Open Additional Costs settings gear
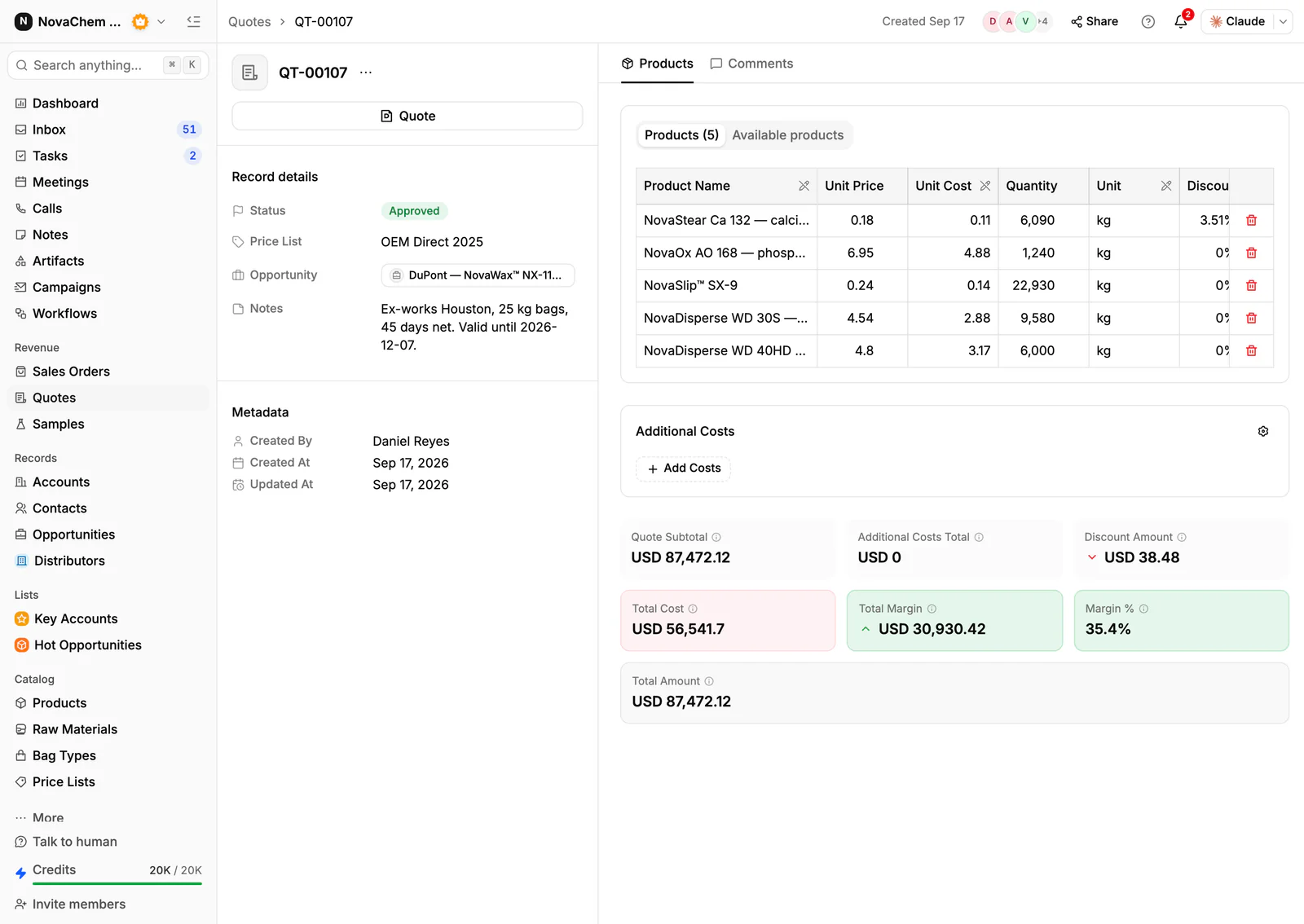Screen dimensions: 1304x924 pos(1263,432)
